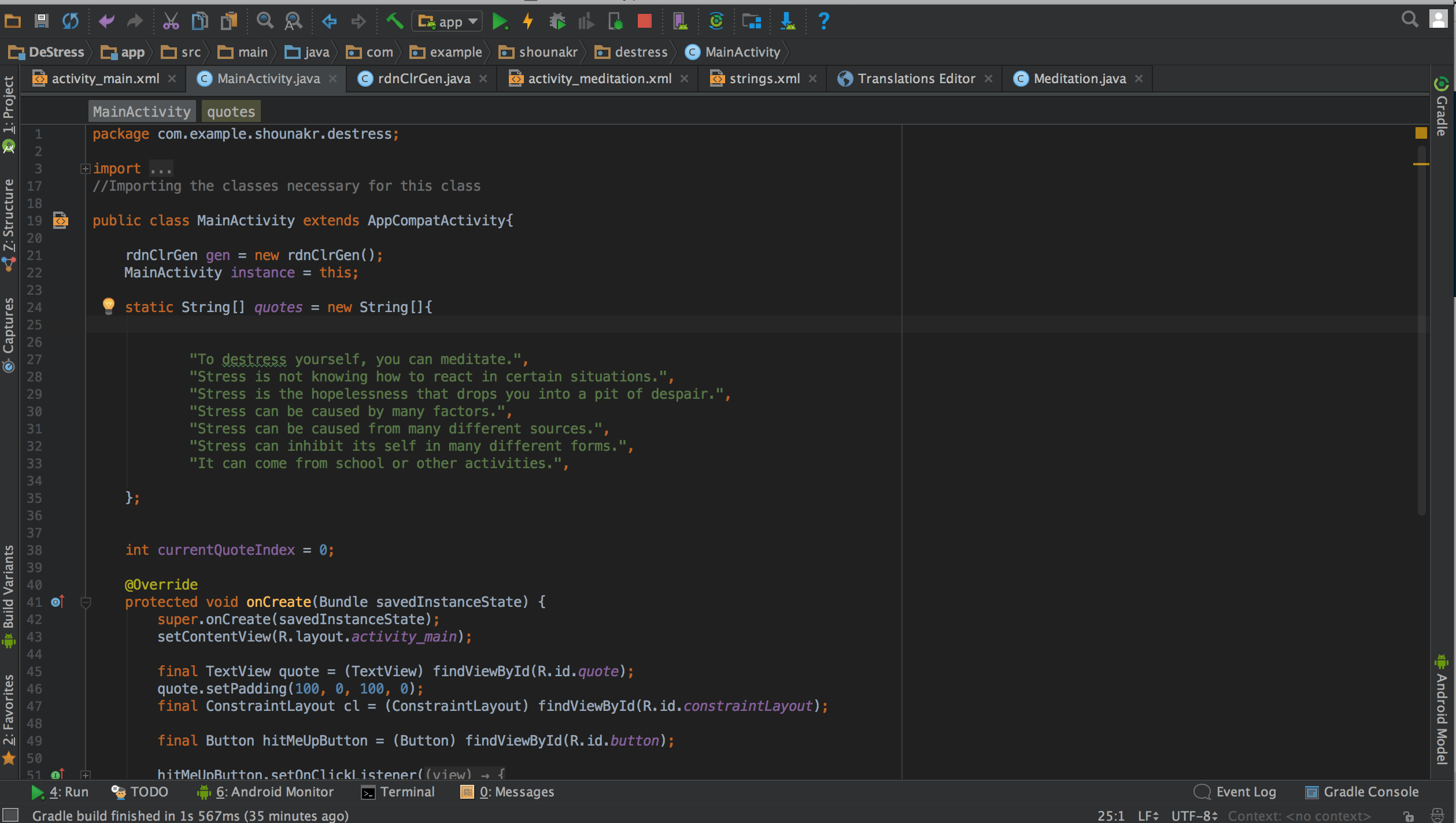
Task: Click the yellow inspection status indicator
Action: pos(1421,134)
